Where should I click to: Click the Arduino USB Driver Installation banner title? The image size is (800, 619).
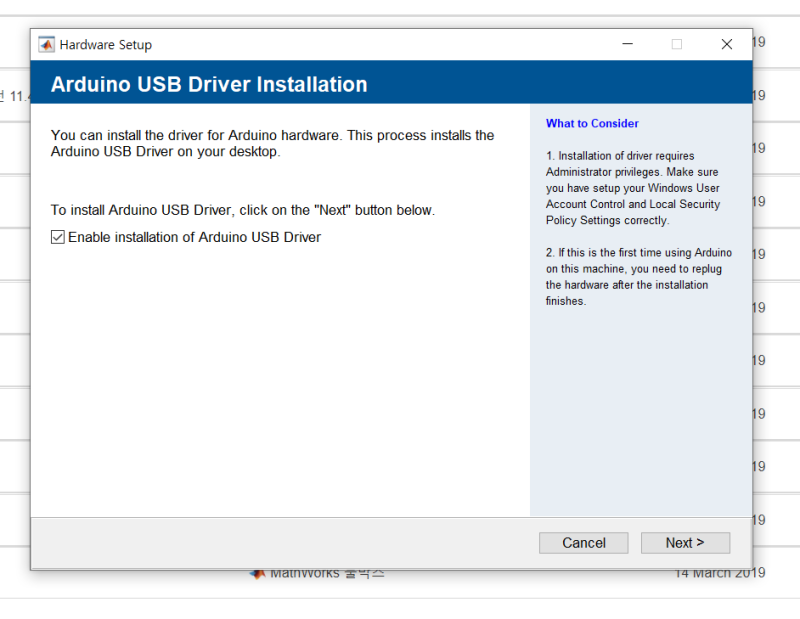coord(209,84)
